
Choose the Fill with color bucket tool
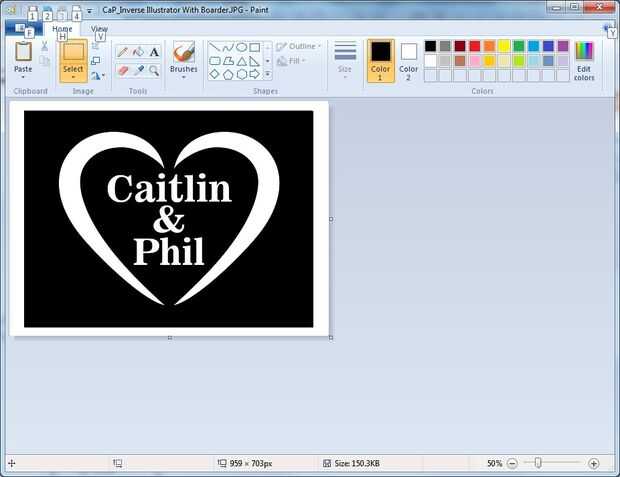pyautogui.click(x=138, y=52)
